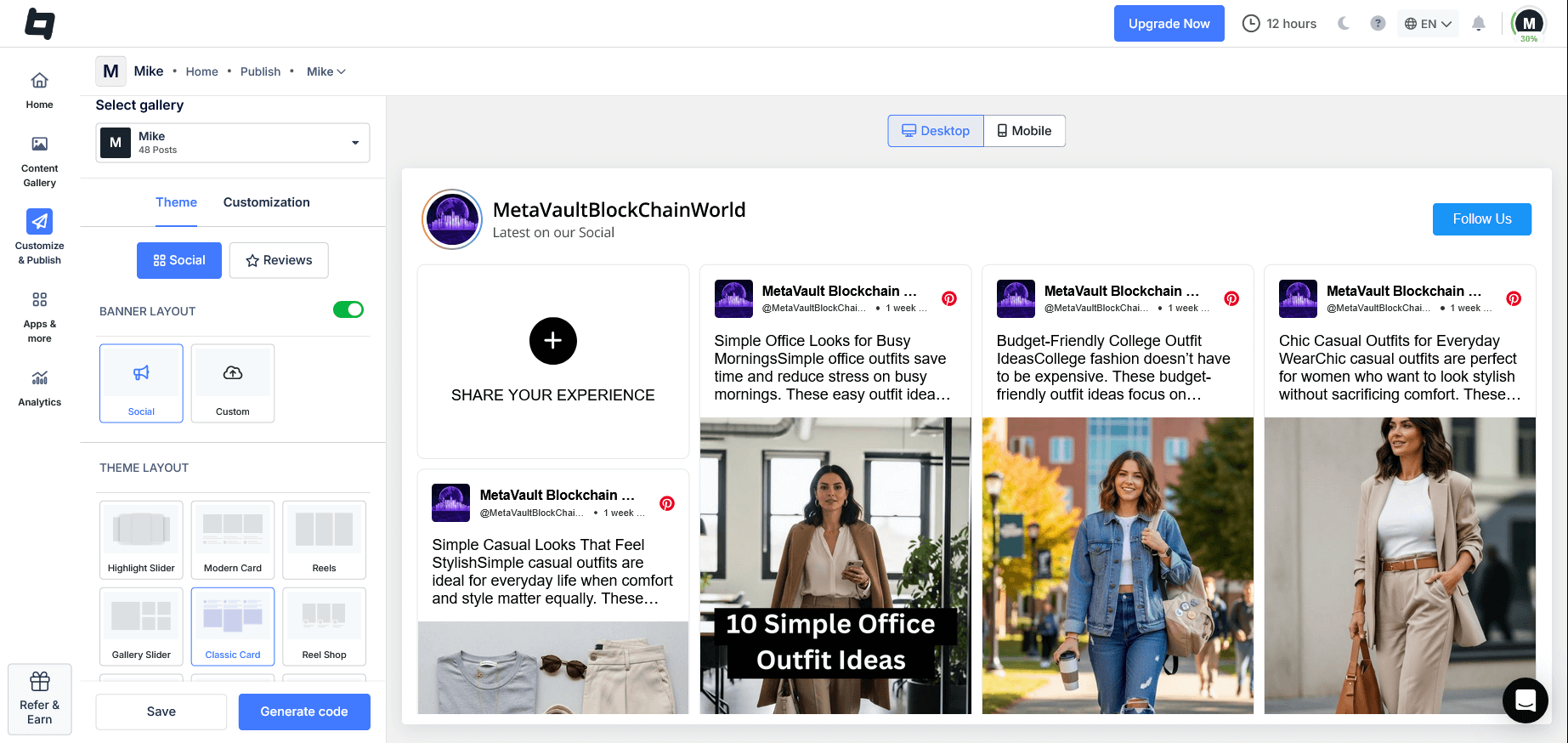Click 'Latest on our Social' subtitle

coord(553,232)
